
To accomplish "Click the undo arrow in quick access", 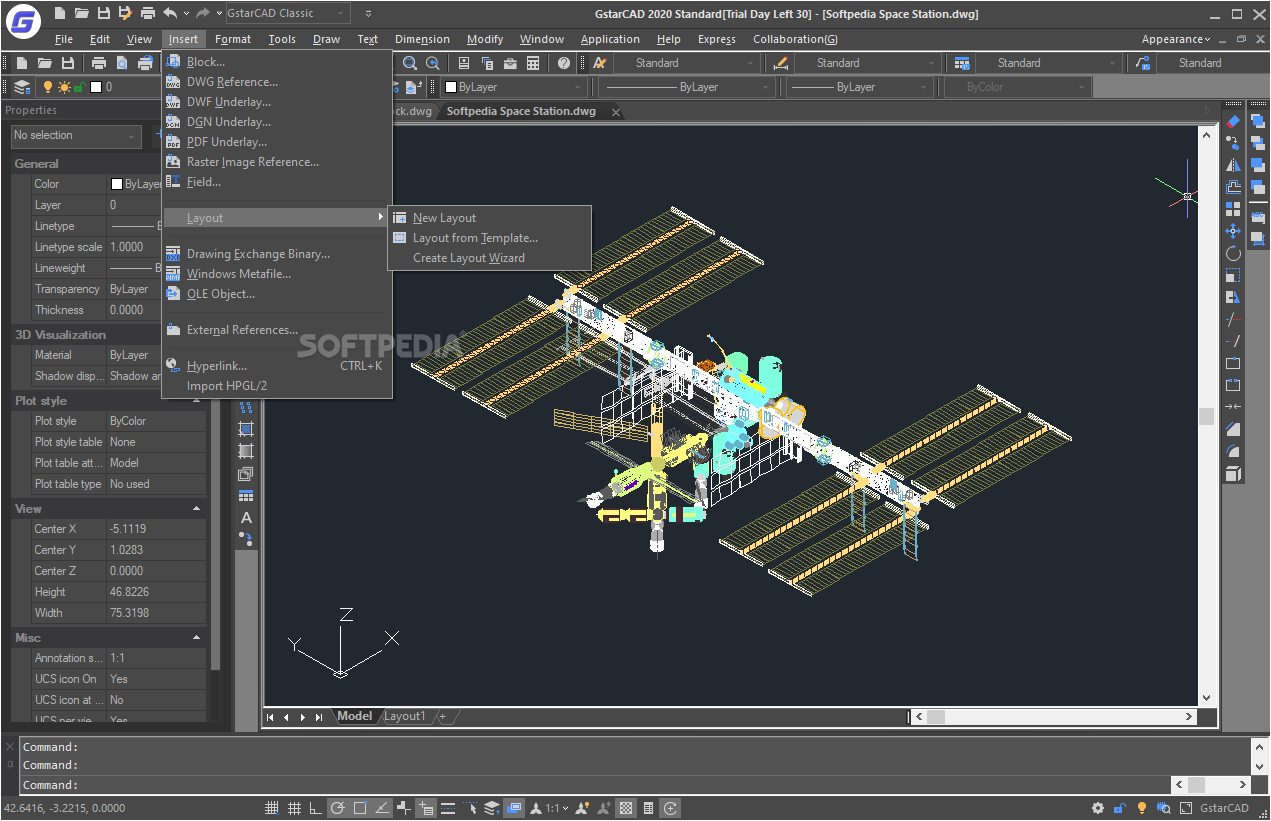I will click(170, 13).
